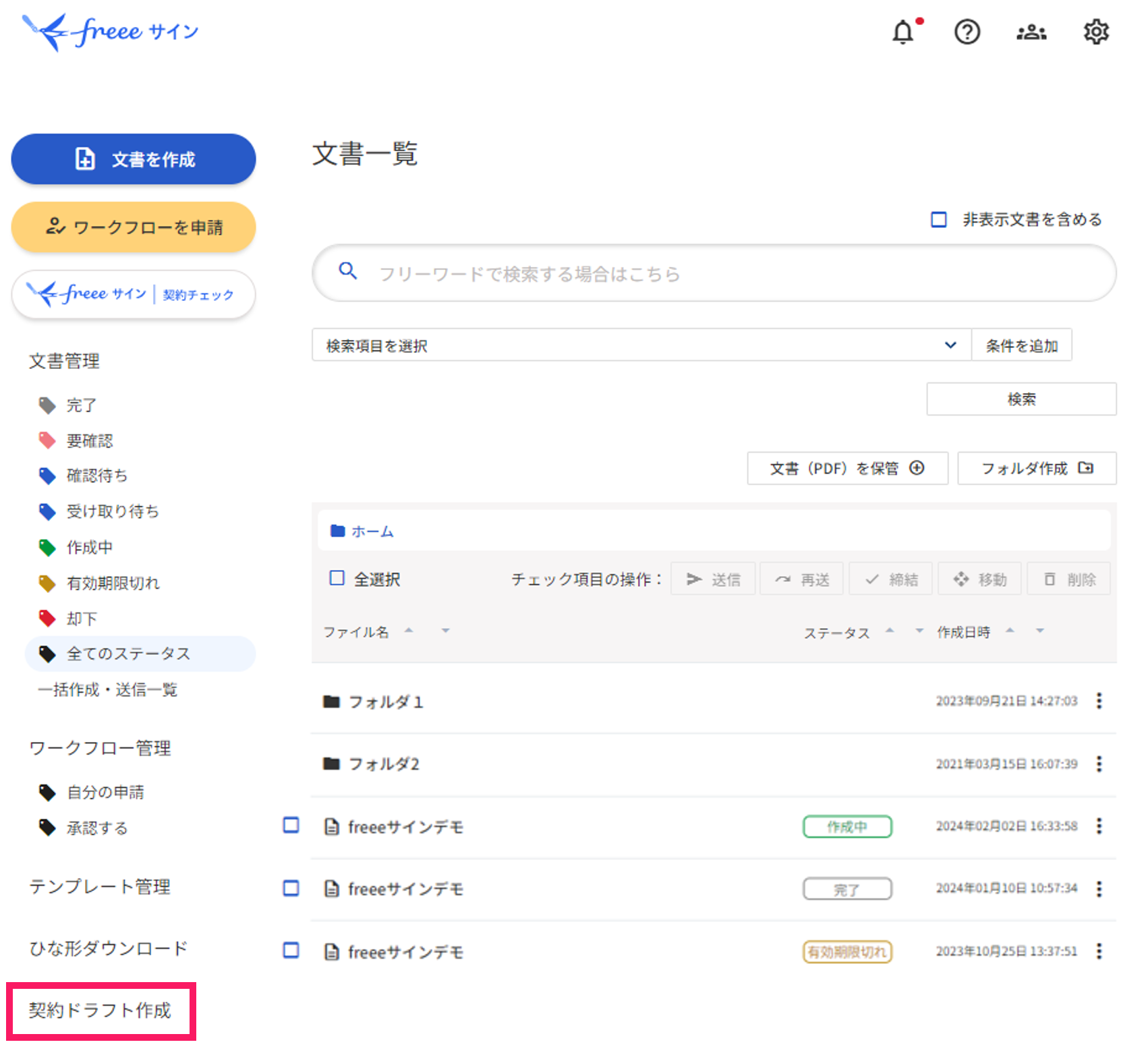The width and height of the screenshot is (1148, 1059).
Task: Click the document icon of the 作成中 file
Action: pyautogui.click(x=332, y=826)
